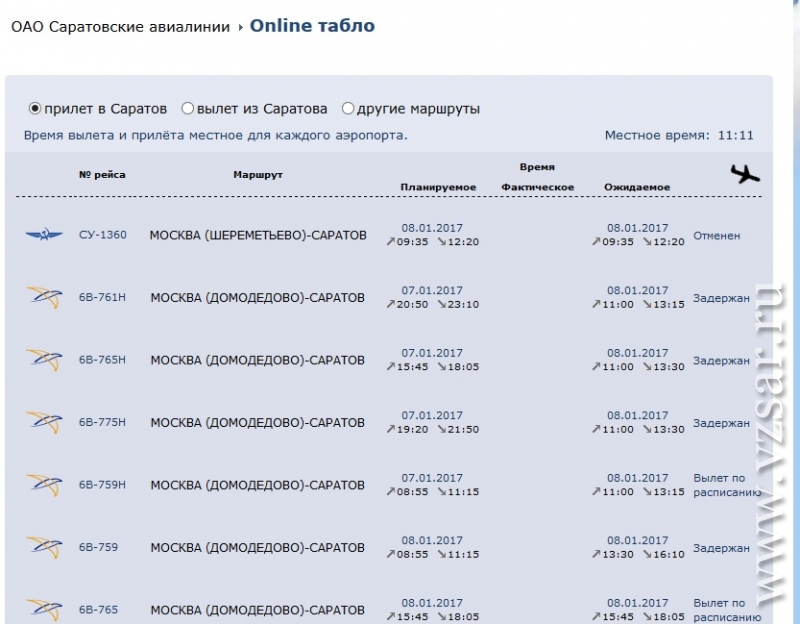Open flight number 6В-775Н
800x624 pixels.
102,422
